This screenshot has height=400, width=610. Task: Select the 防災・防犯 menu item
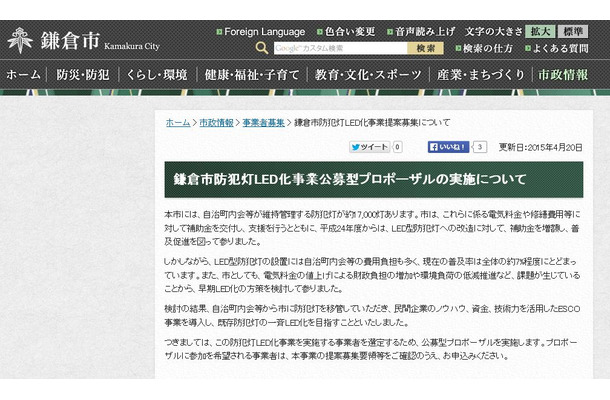coord(82,75)
